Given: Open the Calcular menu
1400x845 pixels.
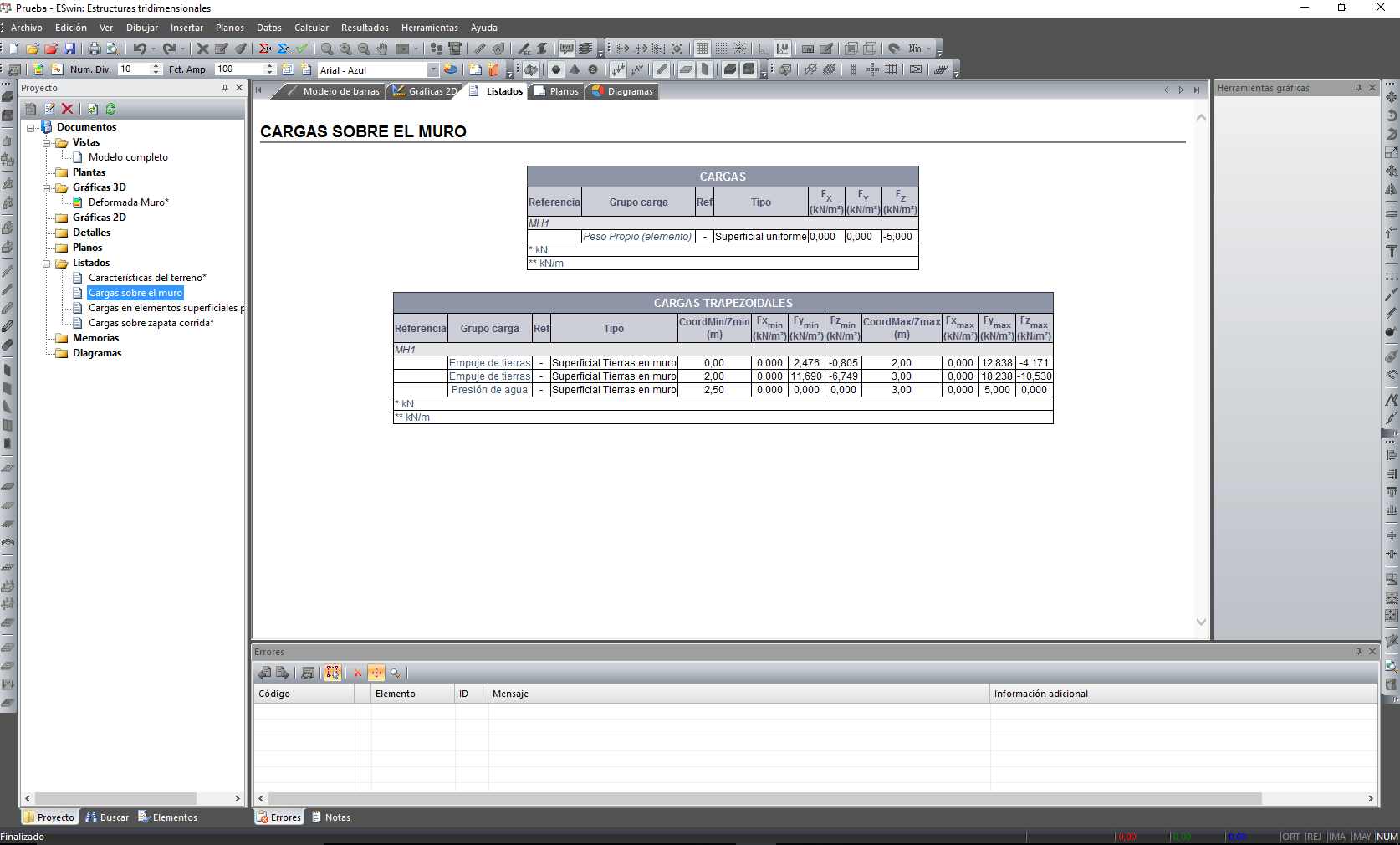Looking at the screenshot, I should click(311, 28).
